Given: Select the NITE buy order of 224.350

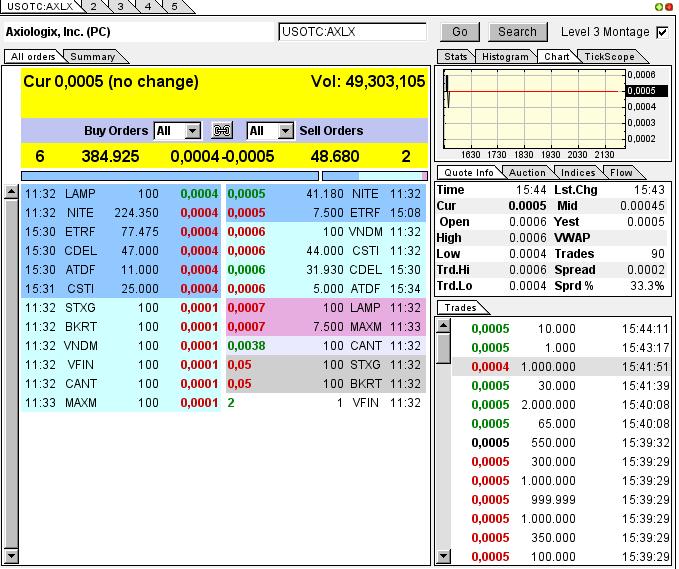Looking at the screenshot, I should pyautogui.click(x=121, y=213).
